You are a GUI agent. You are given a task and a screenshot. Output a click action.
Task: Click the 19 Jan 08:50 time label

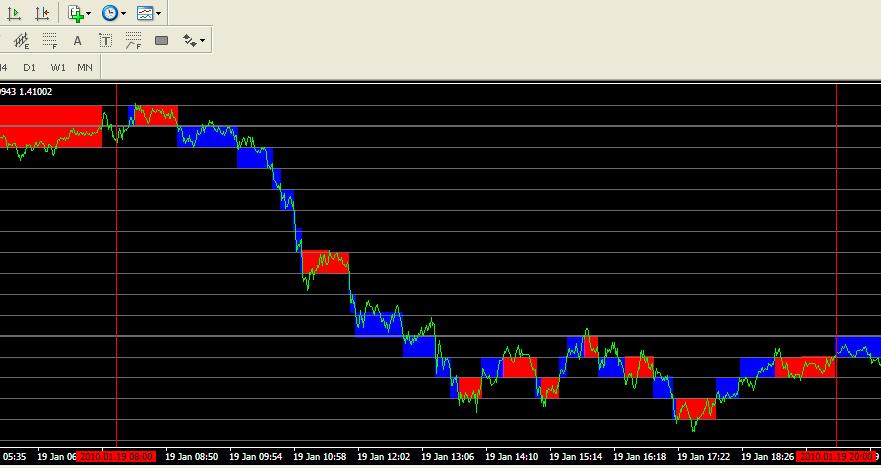[192, 456]
